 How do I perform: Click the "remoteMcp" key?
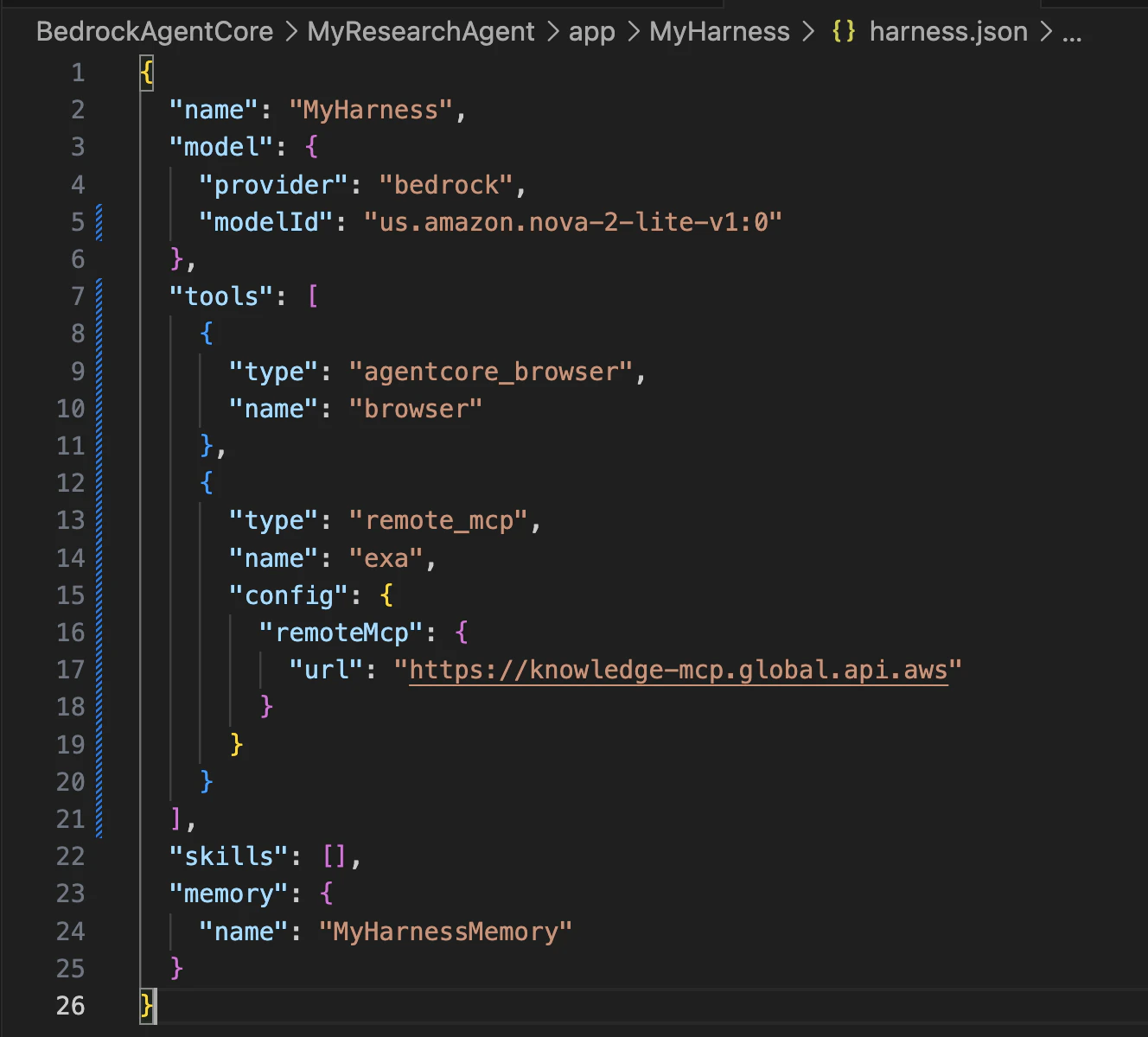pos(341,633)
